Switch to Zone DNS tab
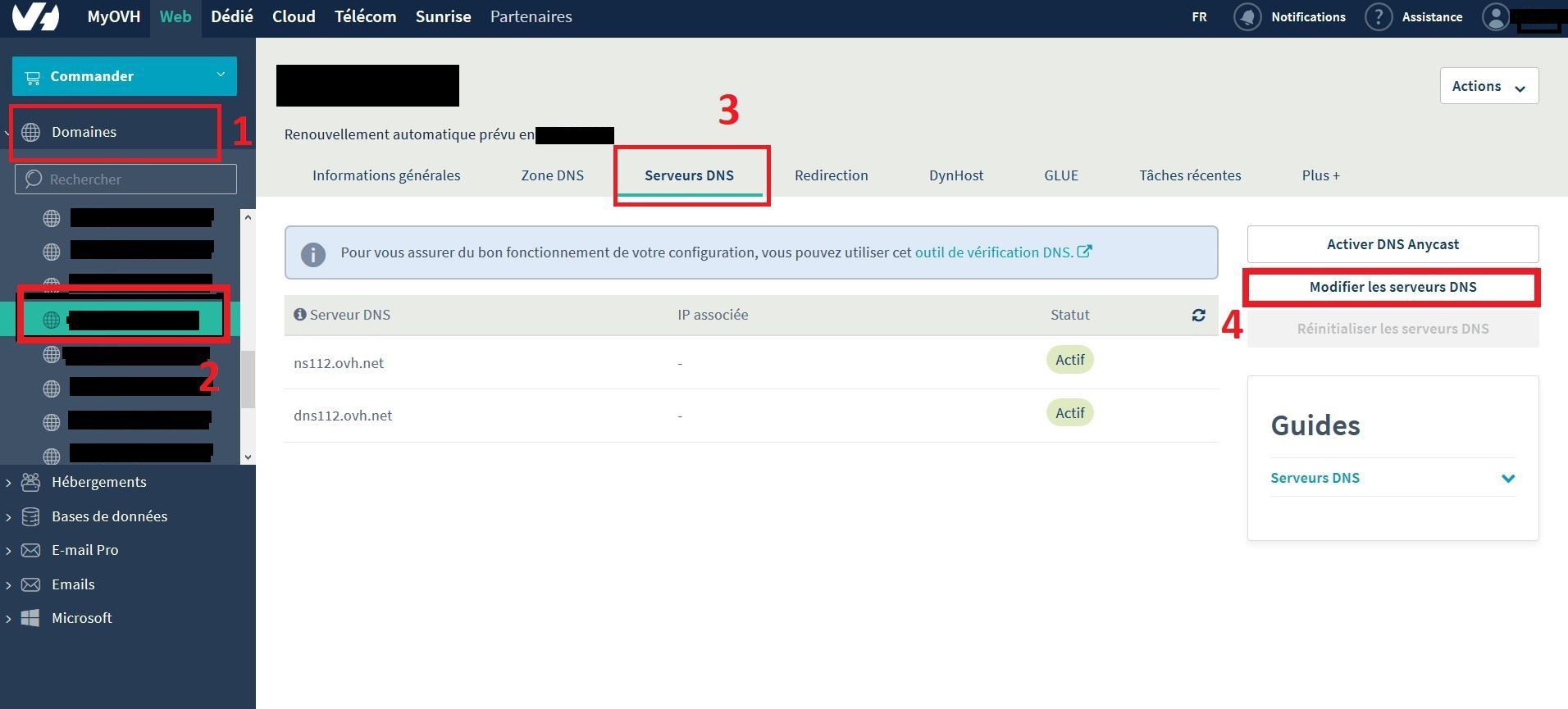Screen dimensions: 1568x709 (x=553, y=175)
